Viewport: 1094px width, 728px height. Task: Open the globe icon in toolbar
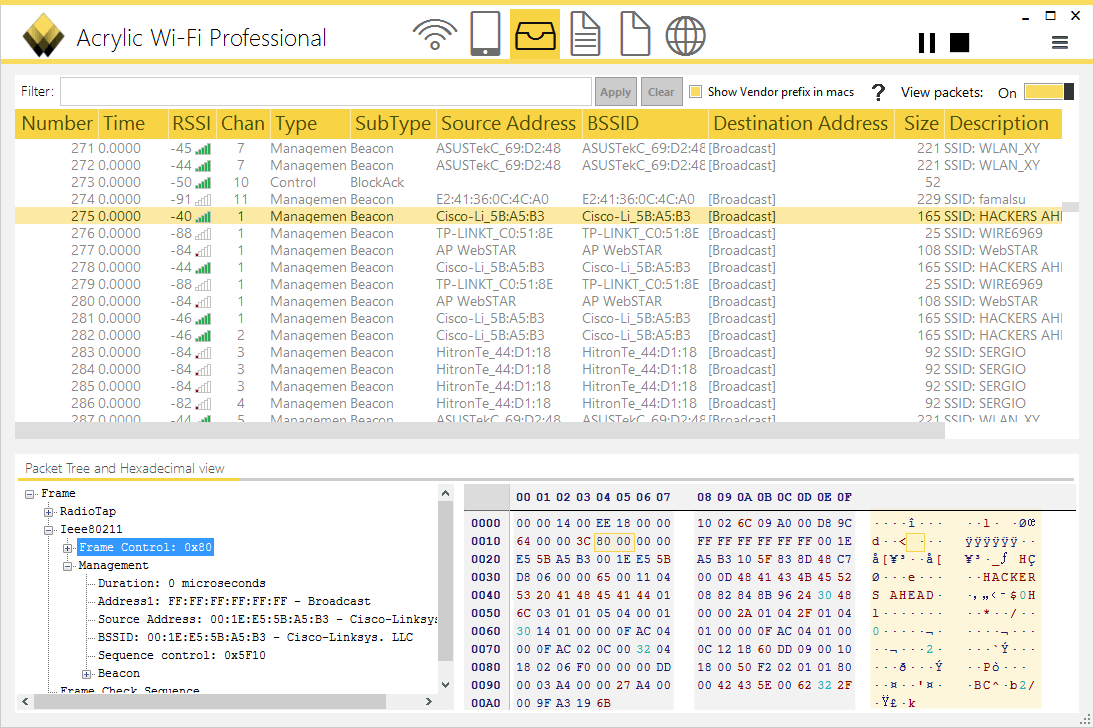pos(686,35)
